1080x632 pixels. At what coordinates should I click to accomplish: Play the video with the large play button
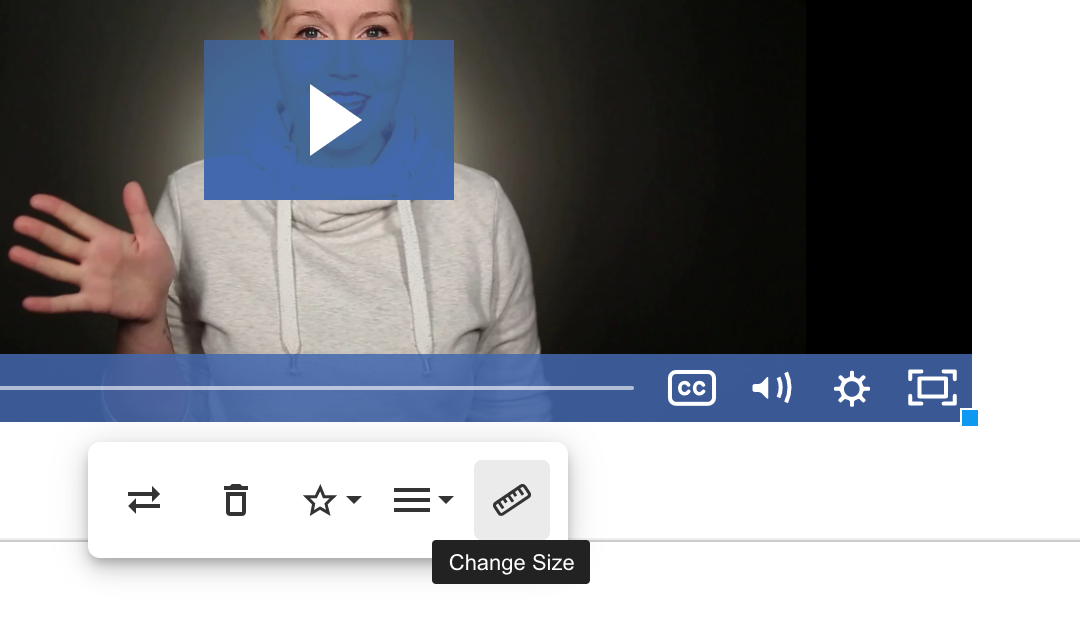click(329, 120)
